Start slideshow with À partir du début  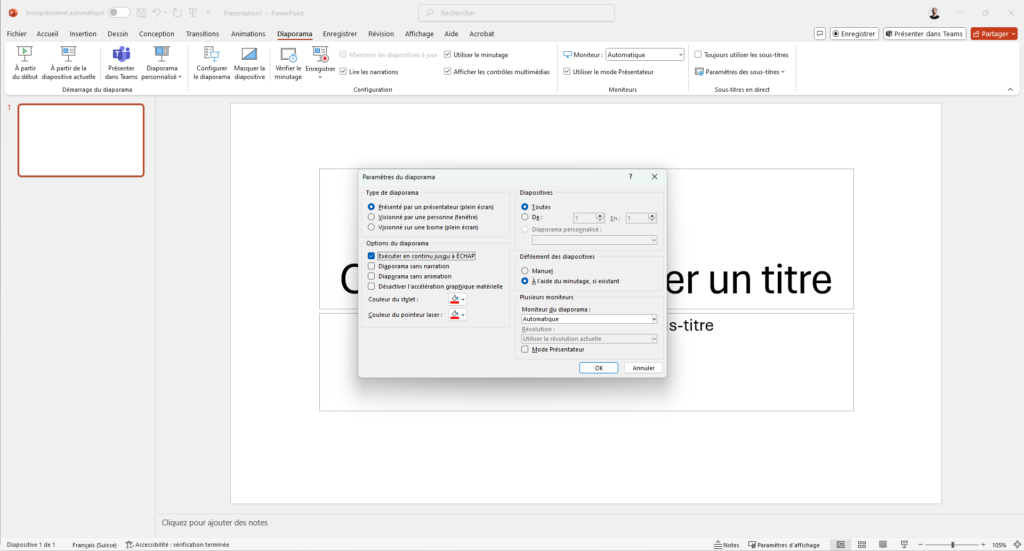coord(25,63)
